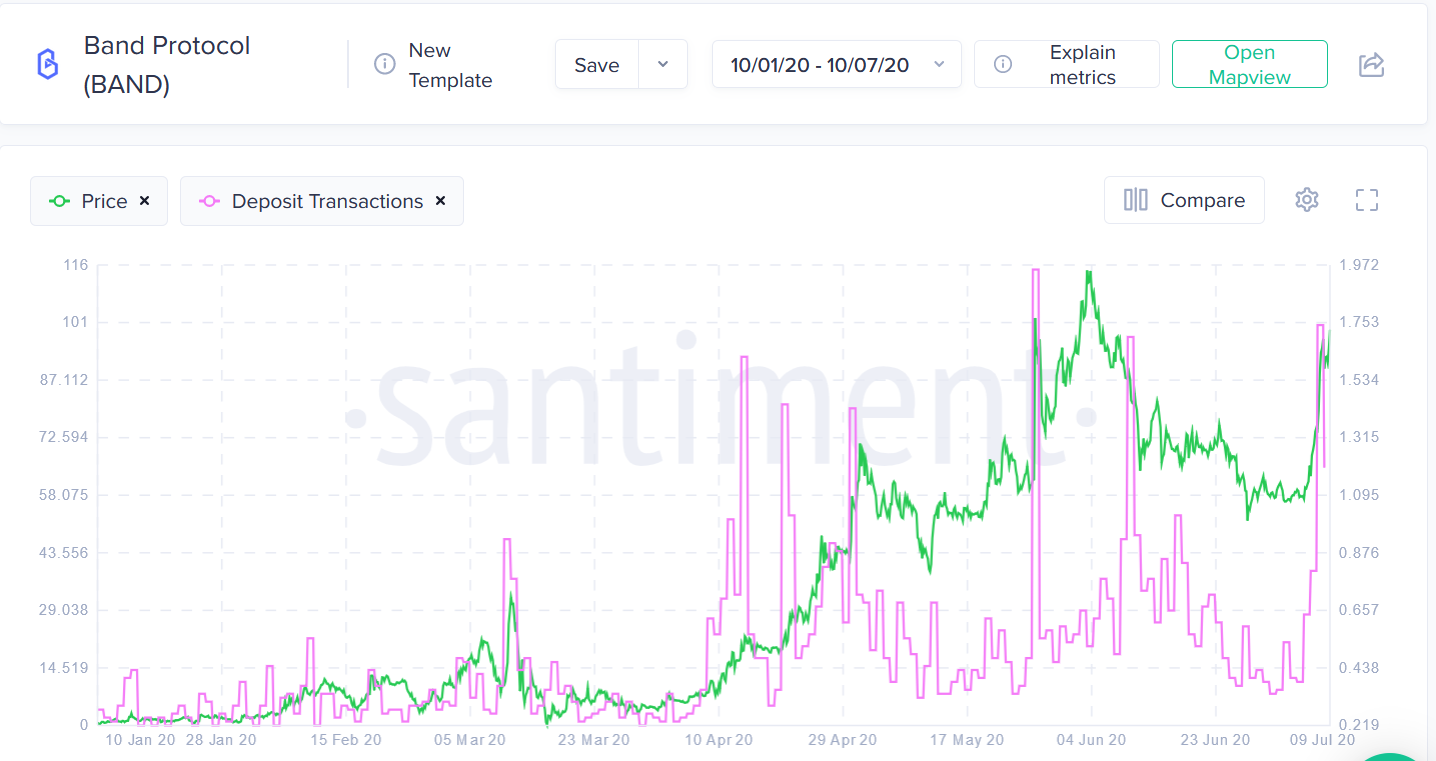Click the Band Protocol (BAND) title
This screenshot has height=761, width=1436.
pyautogui.click(x=167, y=65)
